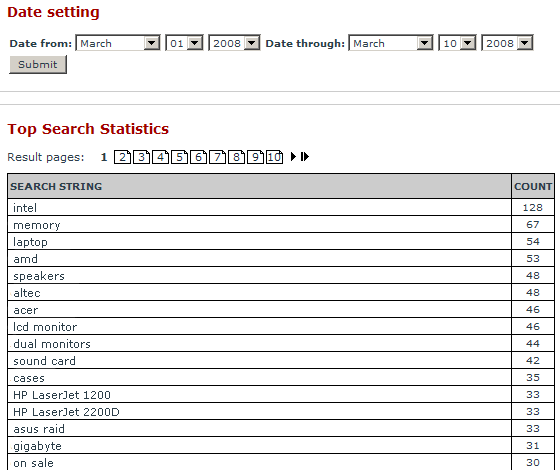Expand the Date from year dropdown

[234, 43]
